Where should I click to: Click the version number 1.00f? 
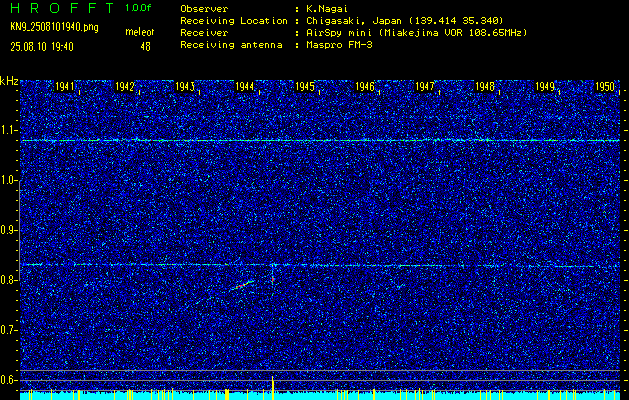[138, 8]
